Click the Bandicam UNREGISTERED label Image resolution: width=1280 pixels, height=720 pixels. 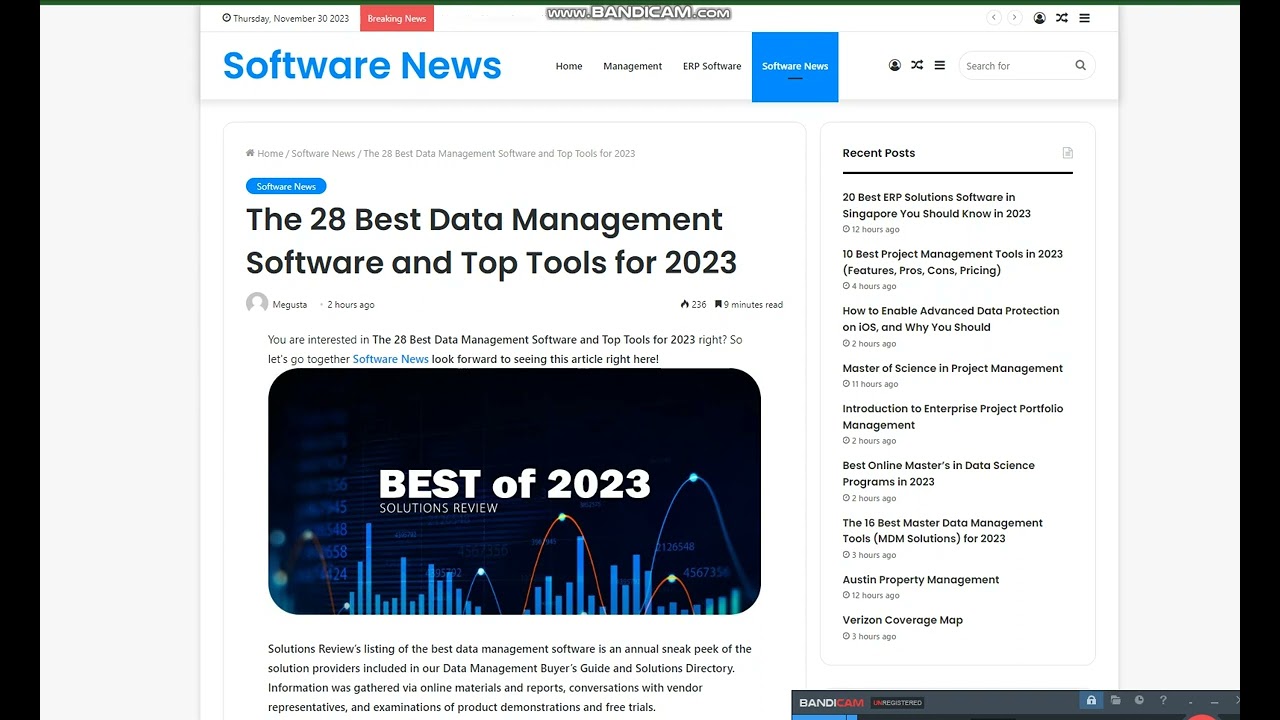tap(899, 702)
